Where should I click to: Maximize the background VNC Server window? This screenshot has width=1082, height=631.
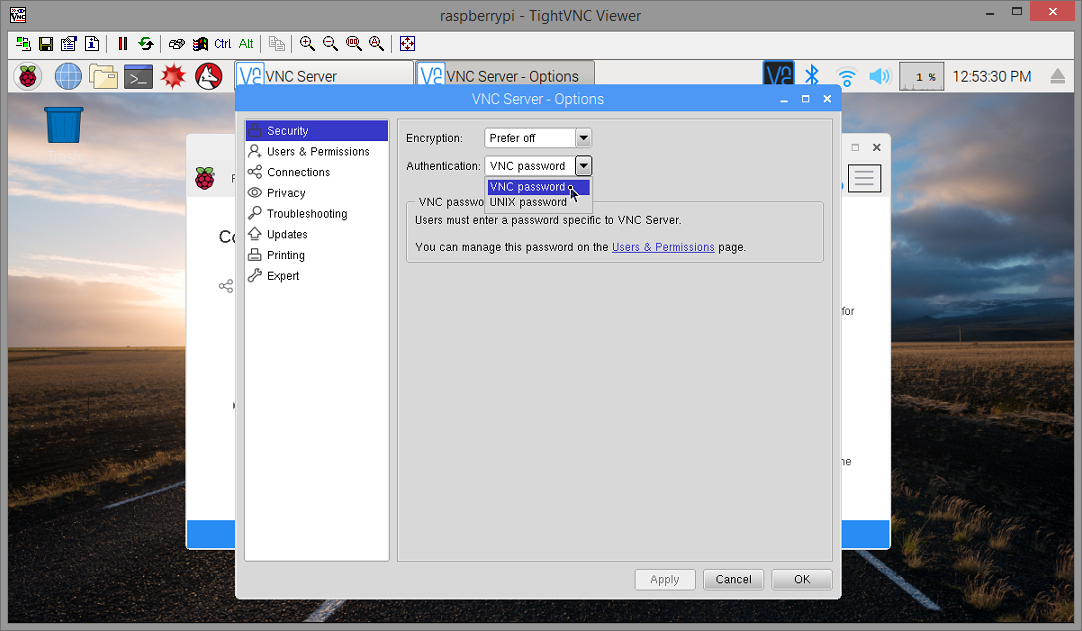[855, 148]
